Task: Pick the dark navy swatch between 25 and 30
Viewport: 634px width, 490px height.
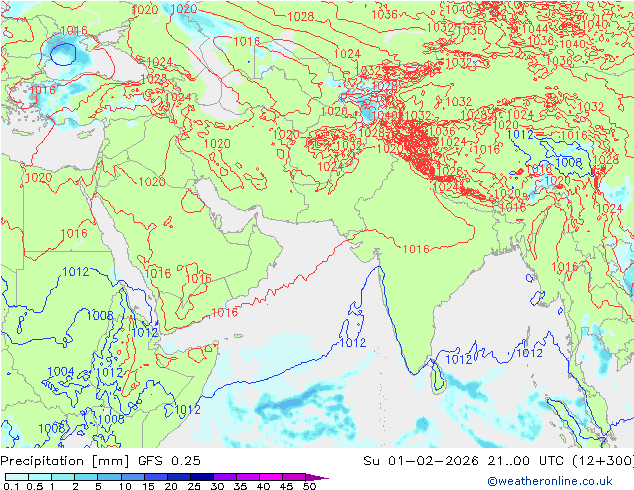Action: [202, 477]
